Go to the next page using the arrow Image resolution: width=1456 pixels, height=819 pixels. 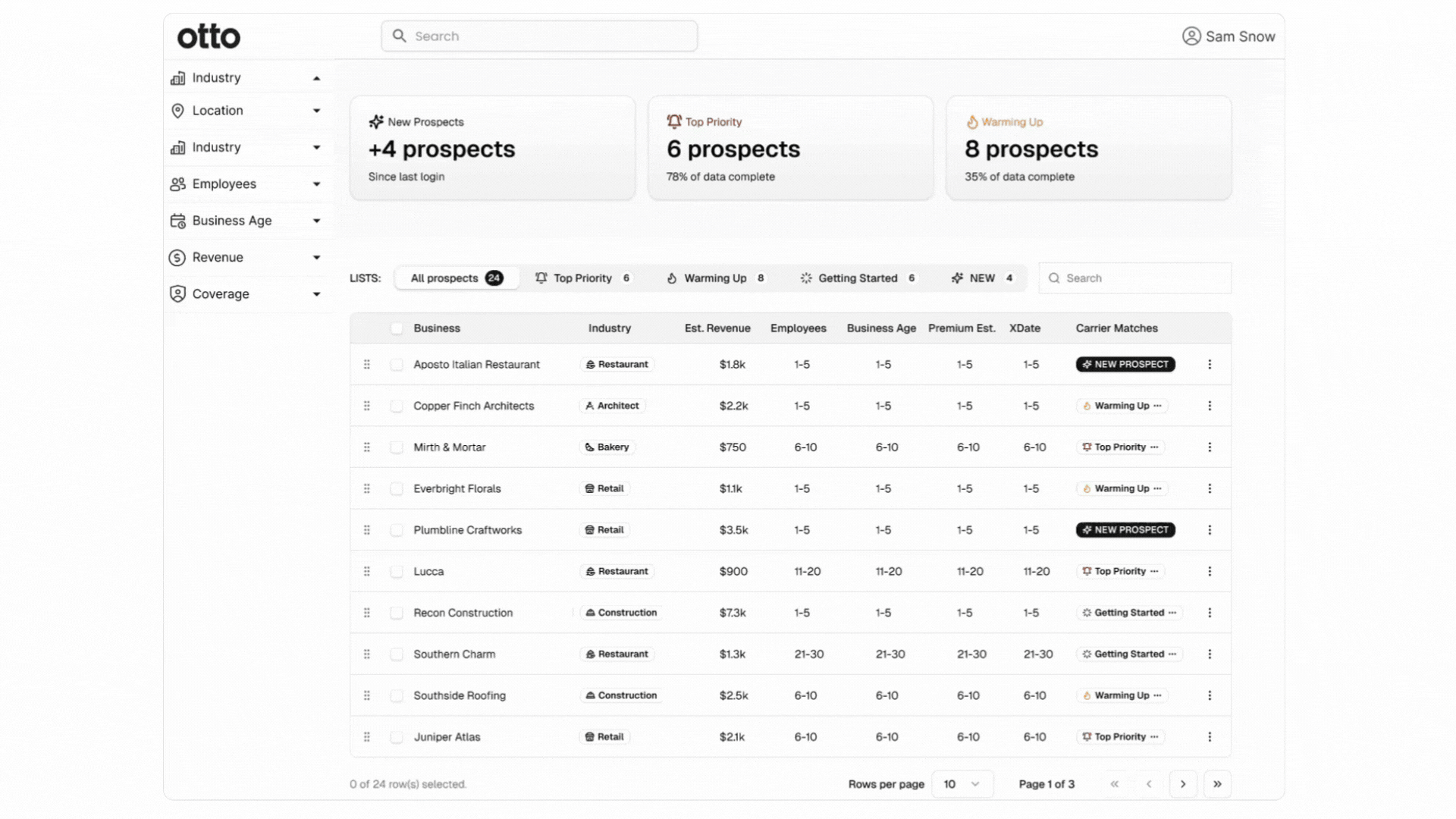[x=1183, y=784]
